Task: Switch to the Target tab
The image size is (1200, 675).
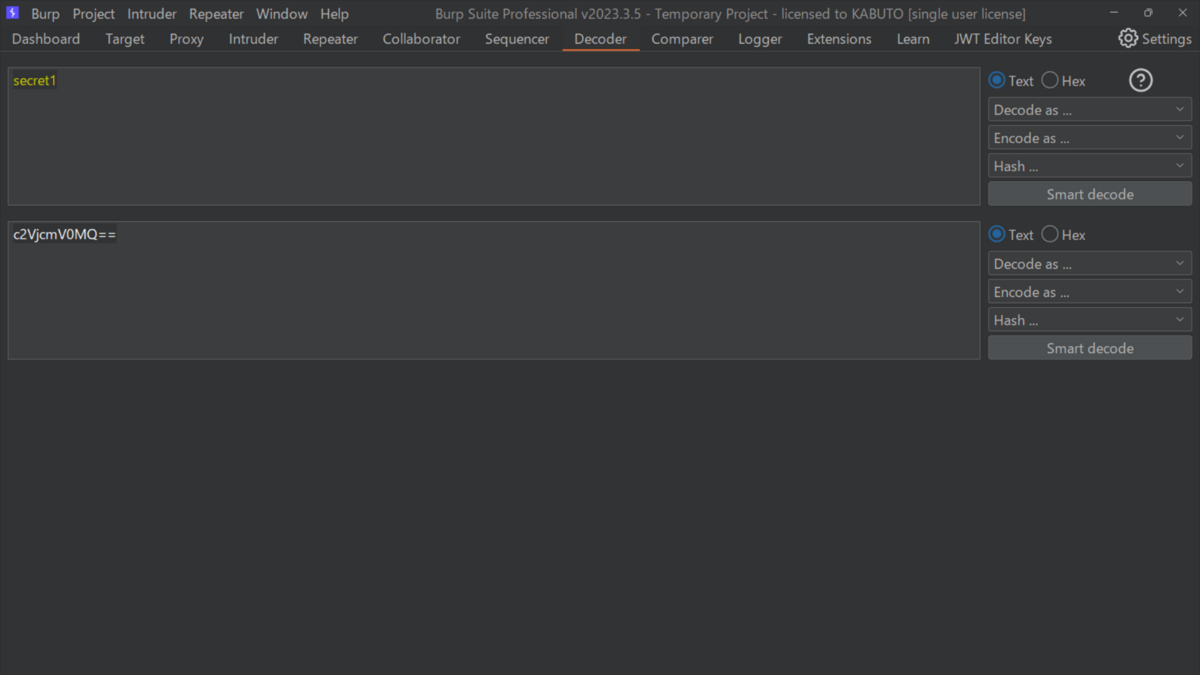Action: coord(125,39)
